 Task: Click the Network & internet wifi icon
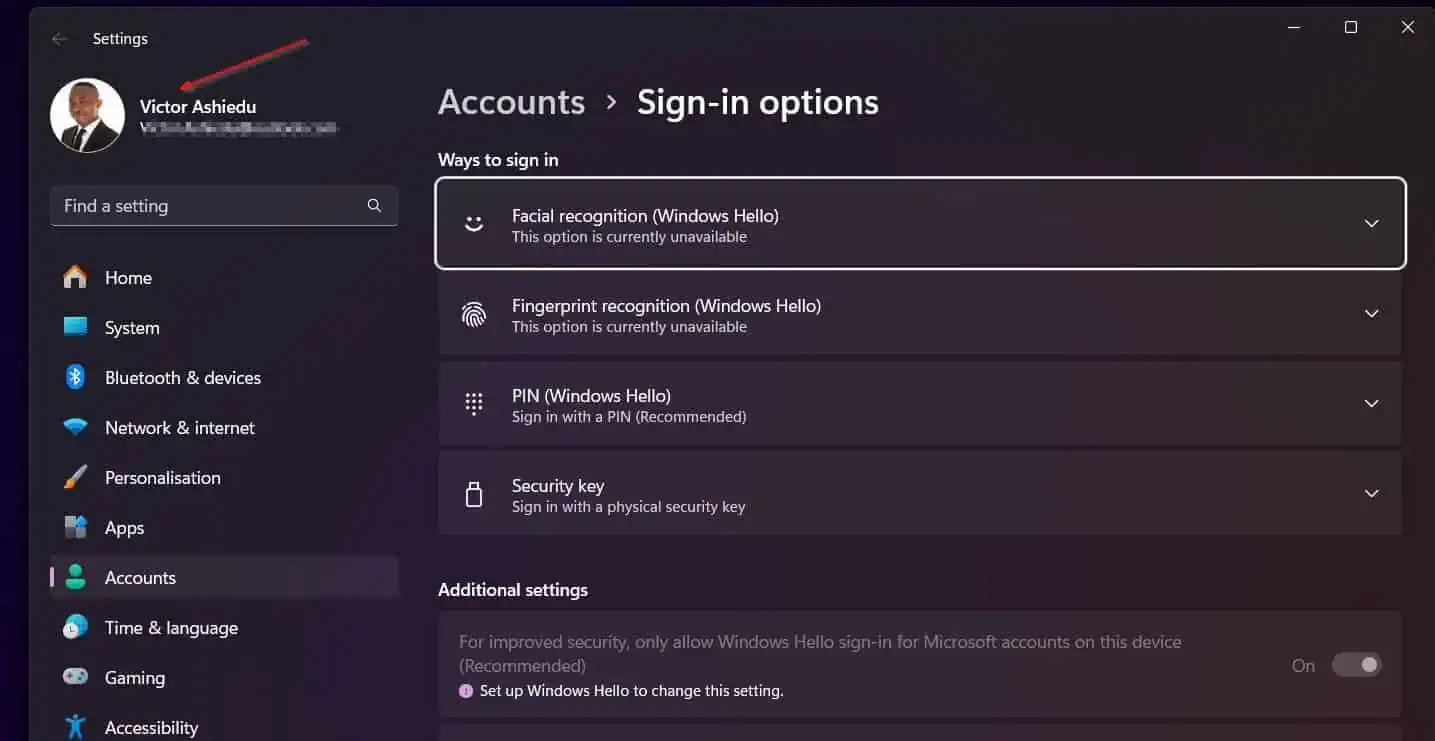pos(75,427)
